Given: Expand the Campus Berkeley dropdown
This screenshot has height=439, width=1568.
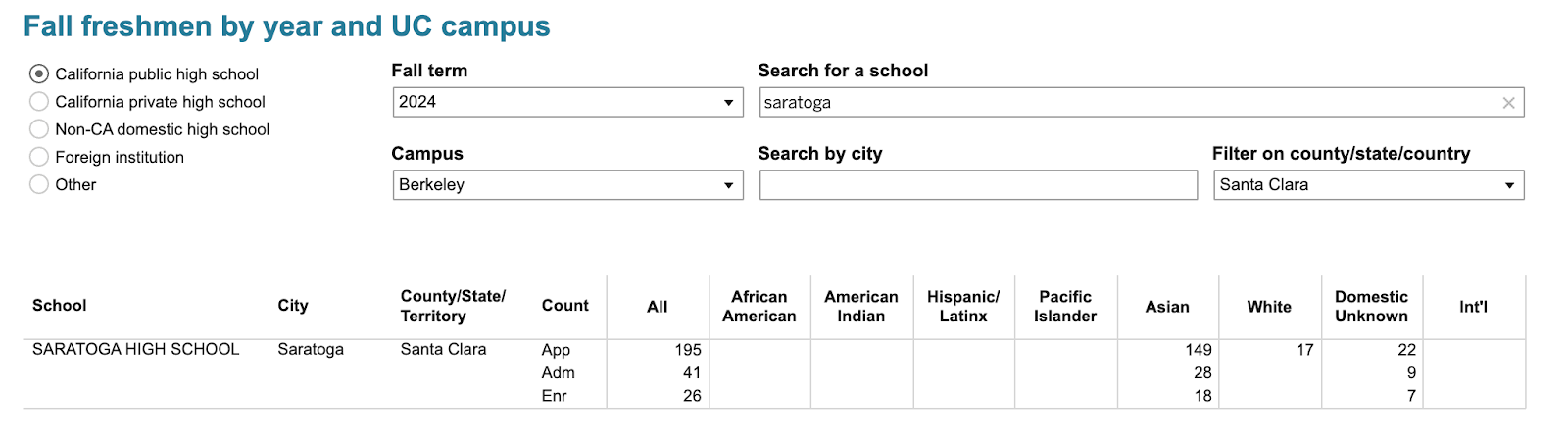Looking at the screenshot, I should pos(567,185).
